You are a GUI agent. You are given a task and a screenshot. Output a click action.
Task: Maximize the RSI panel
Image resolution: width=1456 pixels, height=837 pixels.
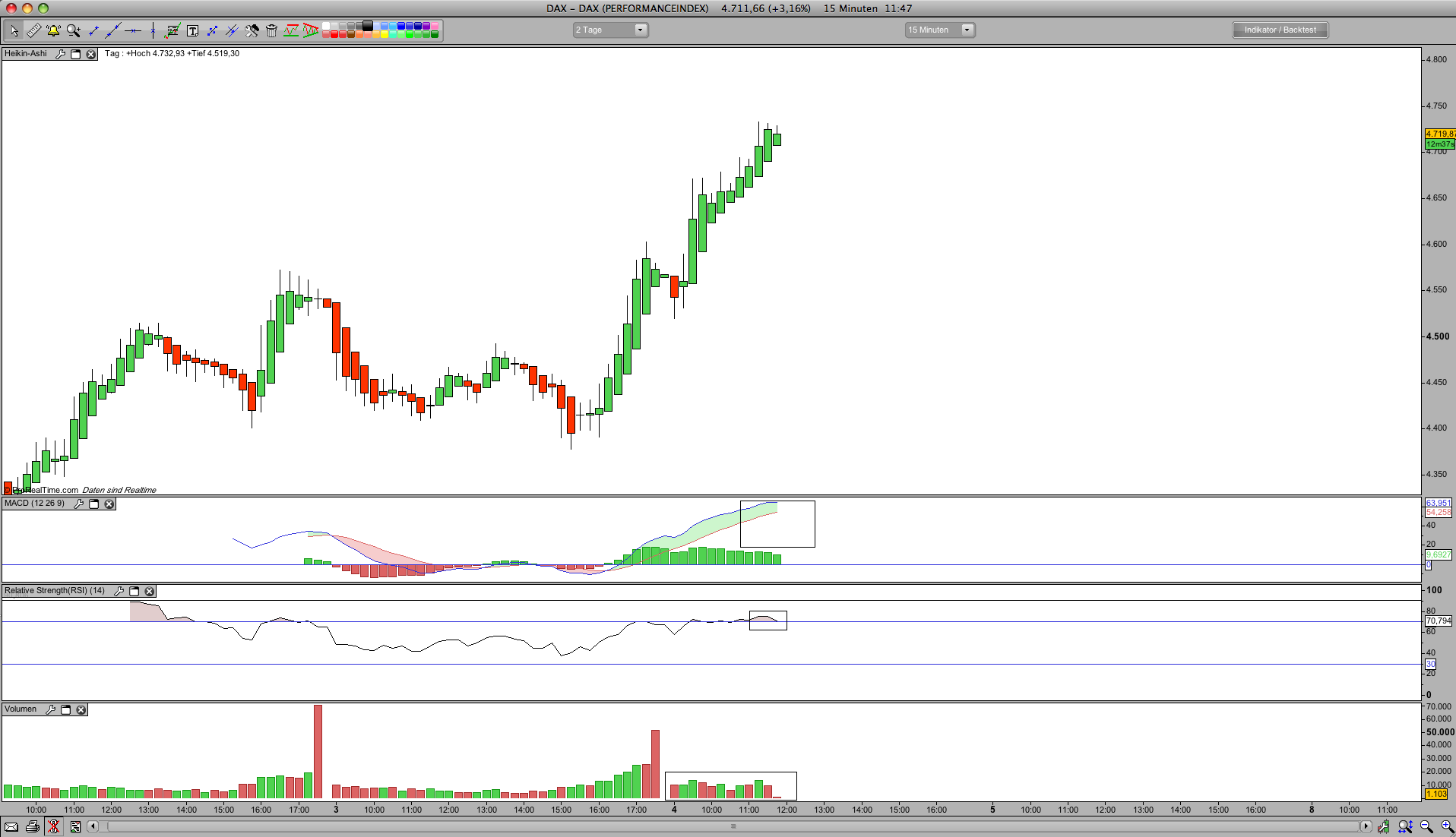coord(135,591)
